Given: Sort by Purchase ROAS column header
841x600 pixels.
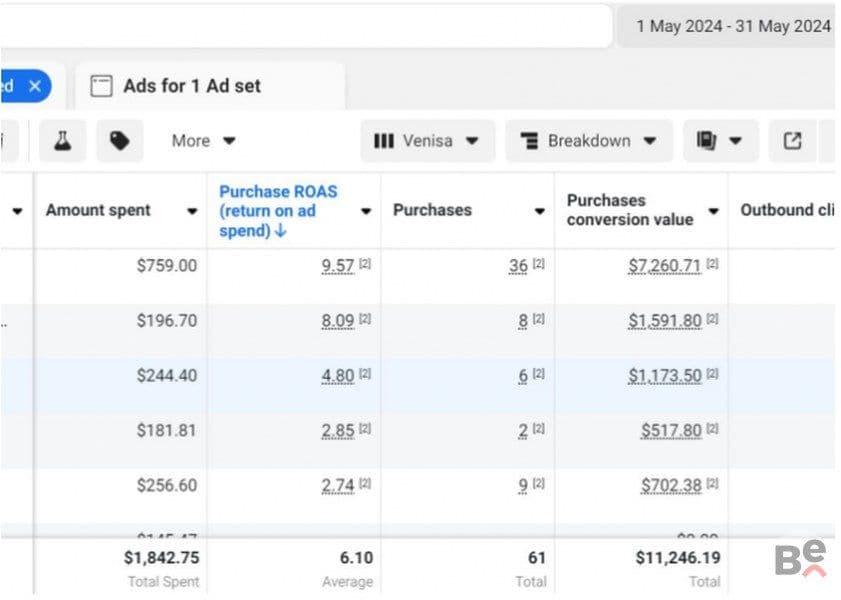Looking at the screenshot, I should 278,211.
